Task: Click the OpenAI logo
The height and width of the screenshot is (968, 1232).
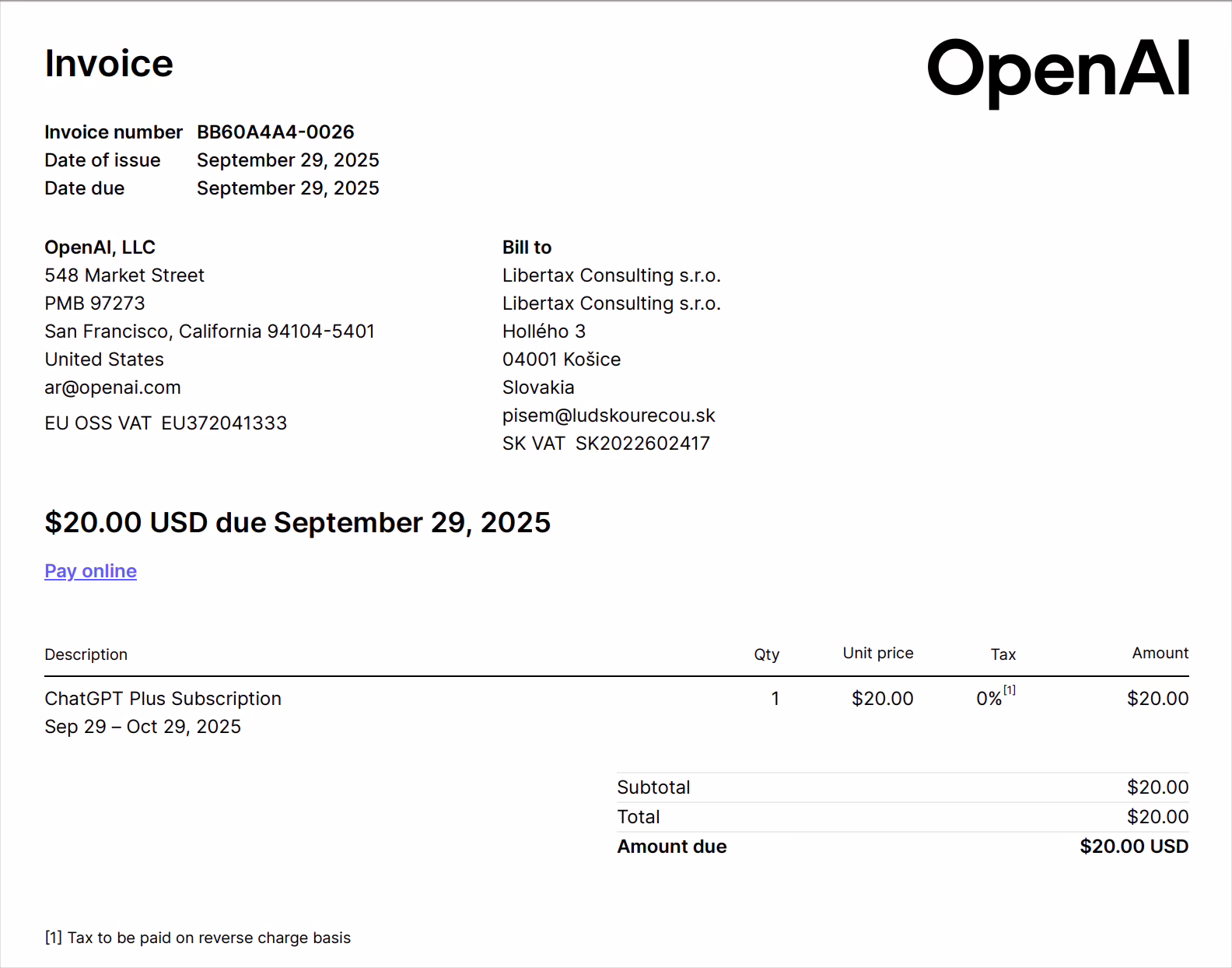Action: (1058, 71)
